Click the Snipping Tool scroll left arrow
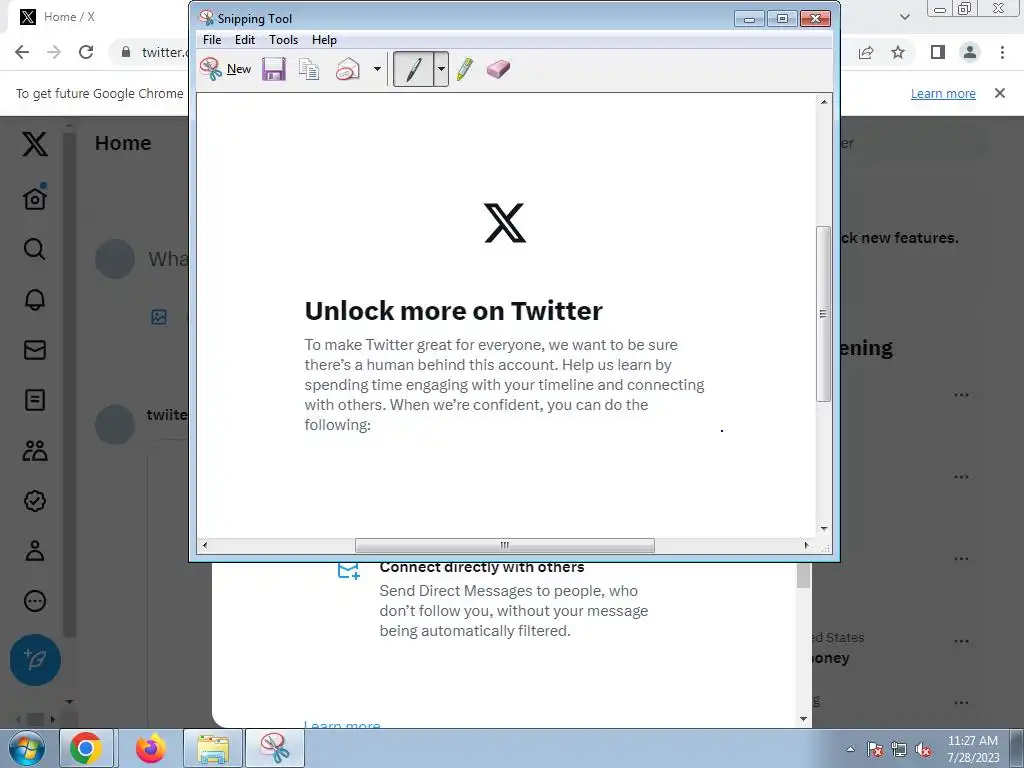Screen dimensions: 1024x768 click(x=205, y=545)
